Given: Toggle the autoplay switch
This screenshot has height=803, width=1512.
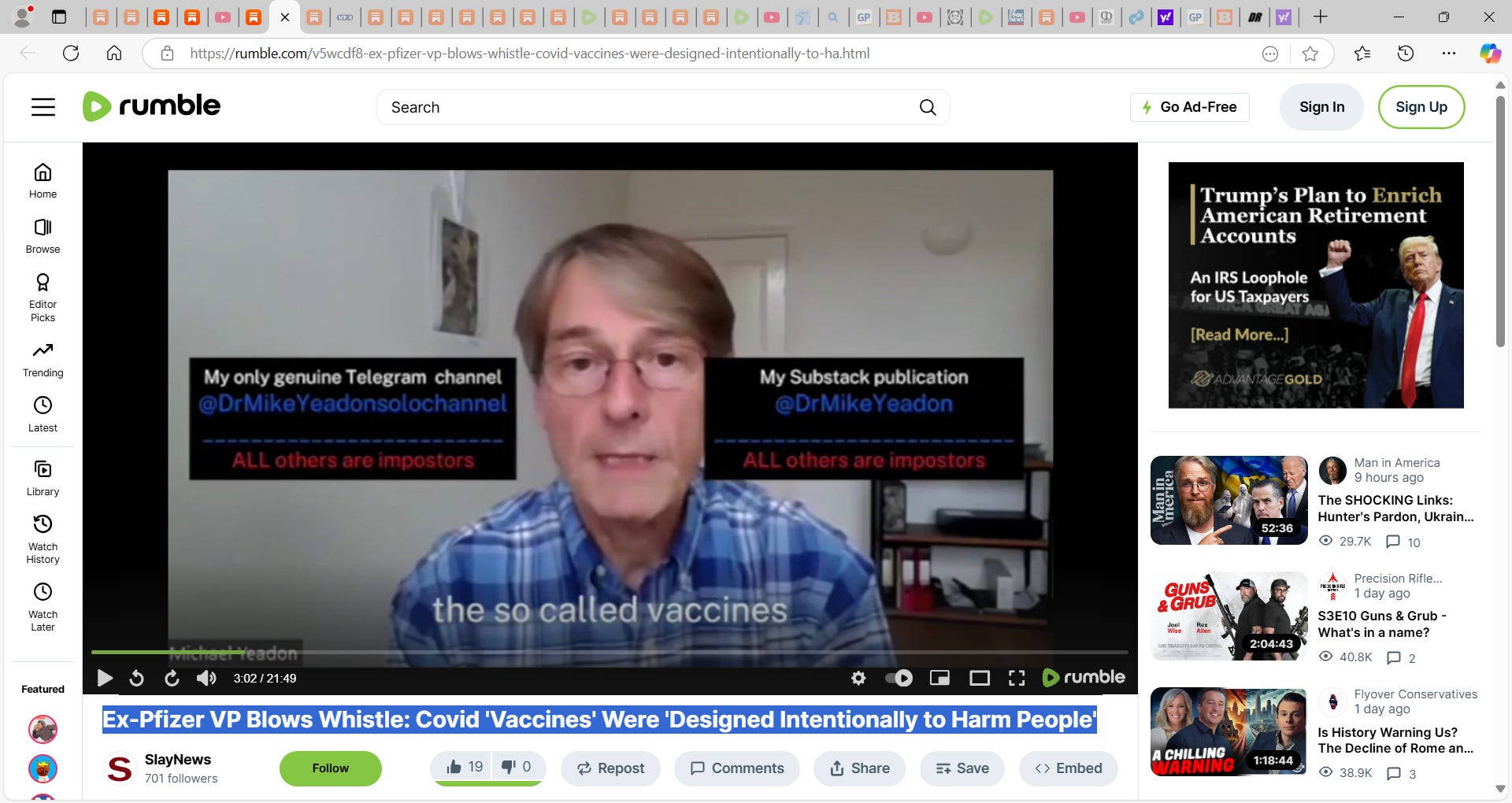Looking at the screenshot, I should (899, 678).
